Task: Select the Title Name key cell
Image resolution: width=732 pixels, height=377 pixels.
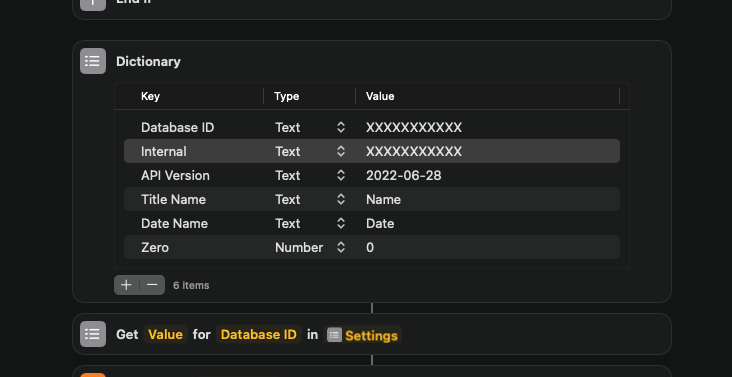Action: coord(173,199)
